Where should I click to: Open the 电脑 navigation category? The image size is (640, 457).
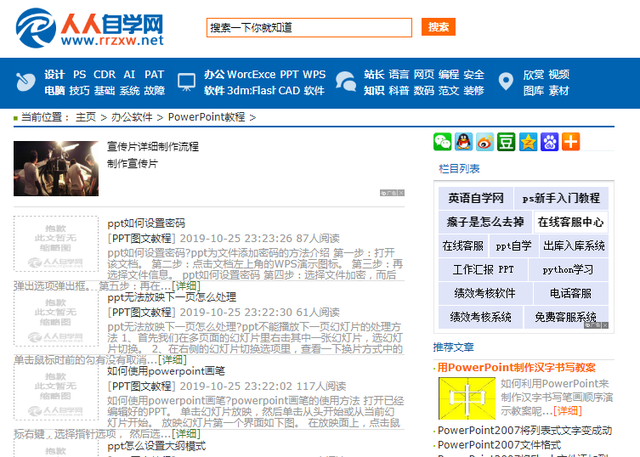coord(55,91)
